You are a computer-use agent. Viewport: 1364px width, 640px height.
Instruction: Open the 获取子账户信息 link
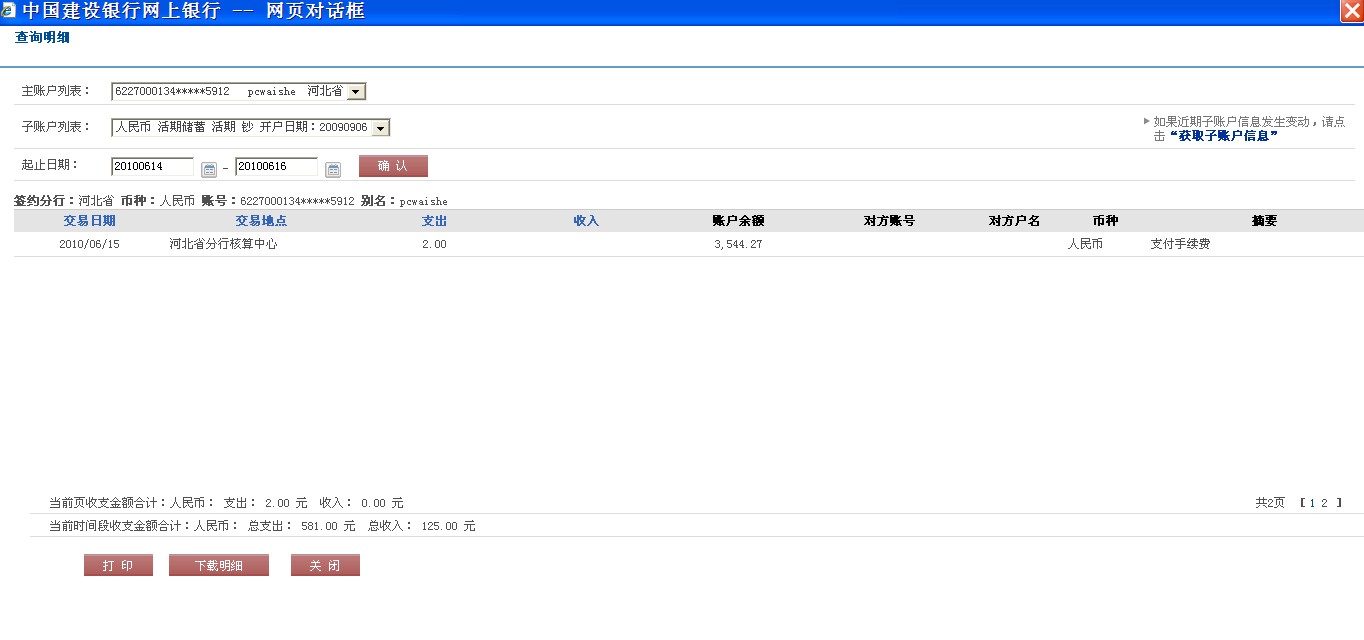[x=1223, y=136]
